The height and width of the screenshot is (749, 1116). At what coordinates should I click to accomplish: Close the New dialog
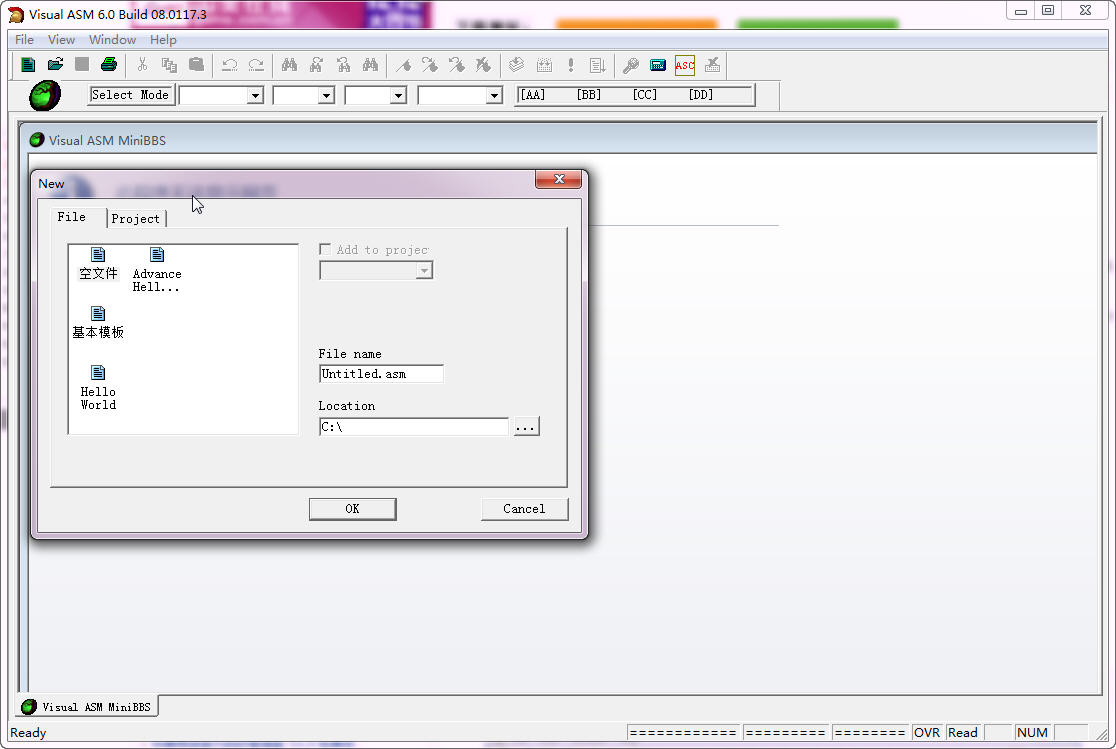pyautogui.click(x=559, y=179)
